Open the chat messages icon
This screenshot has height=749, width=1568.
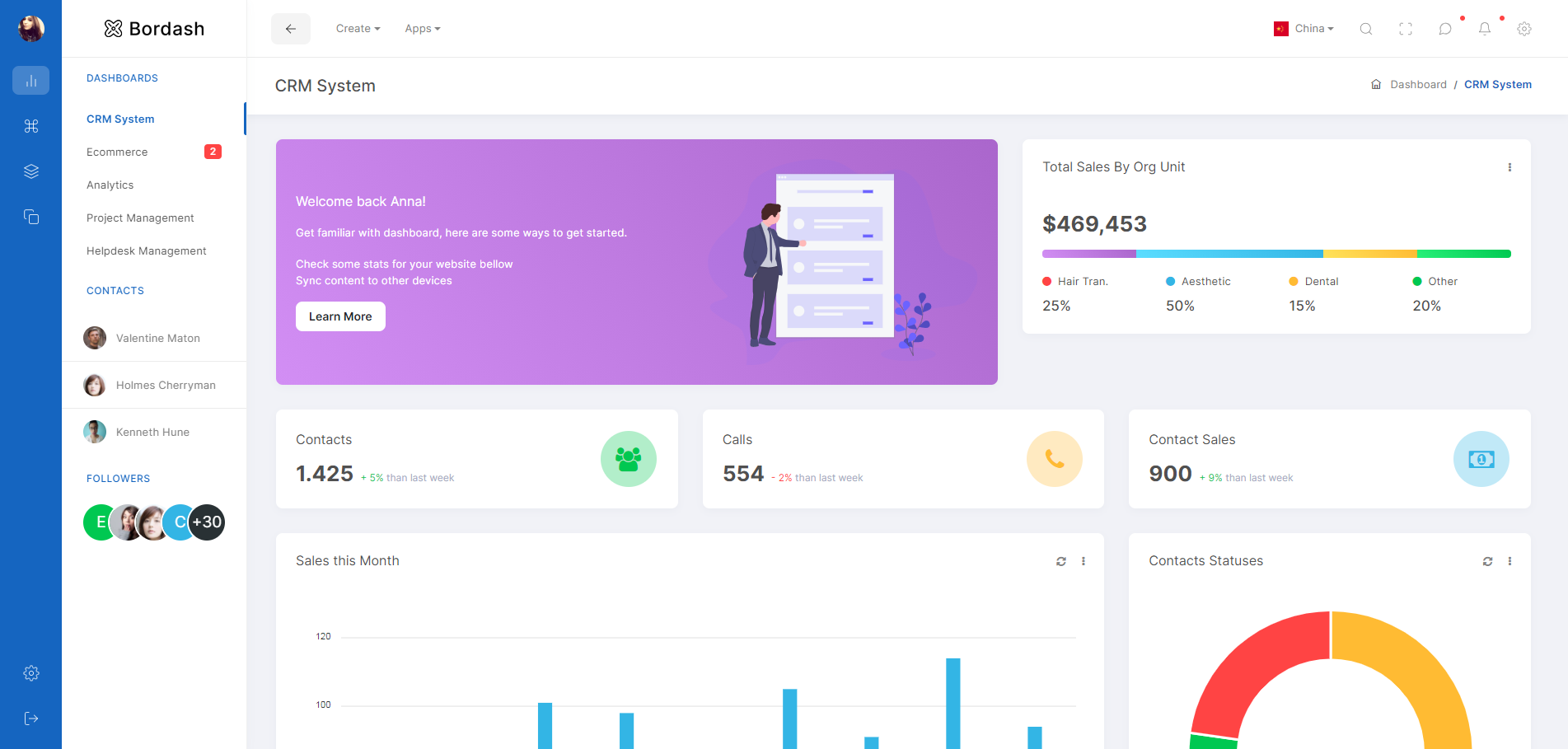[x=1445, y=29]
